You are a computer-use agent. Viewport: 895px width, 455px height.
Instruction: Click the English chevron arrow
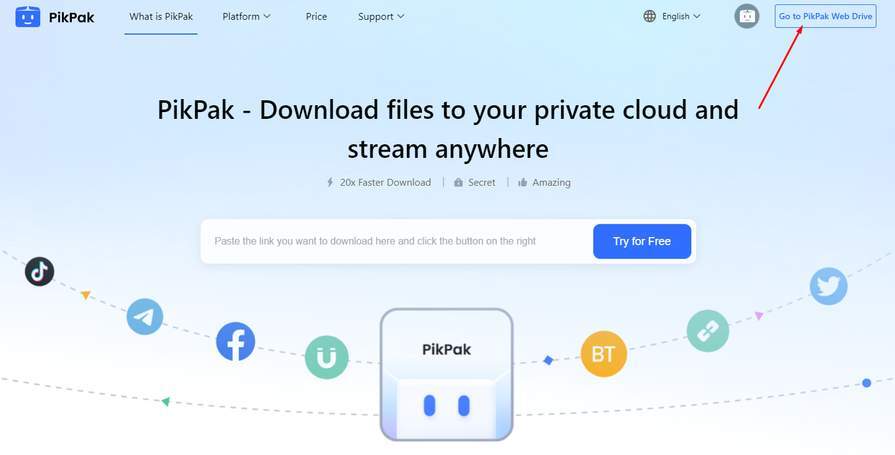(696, 17)
